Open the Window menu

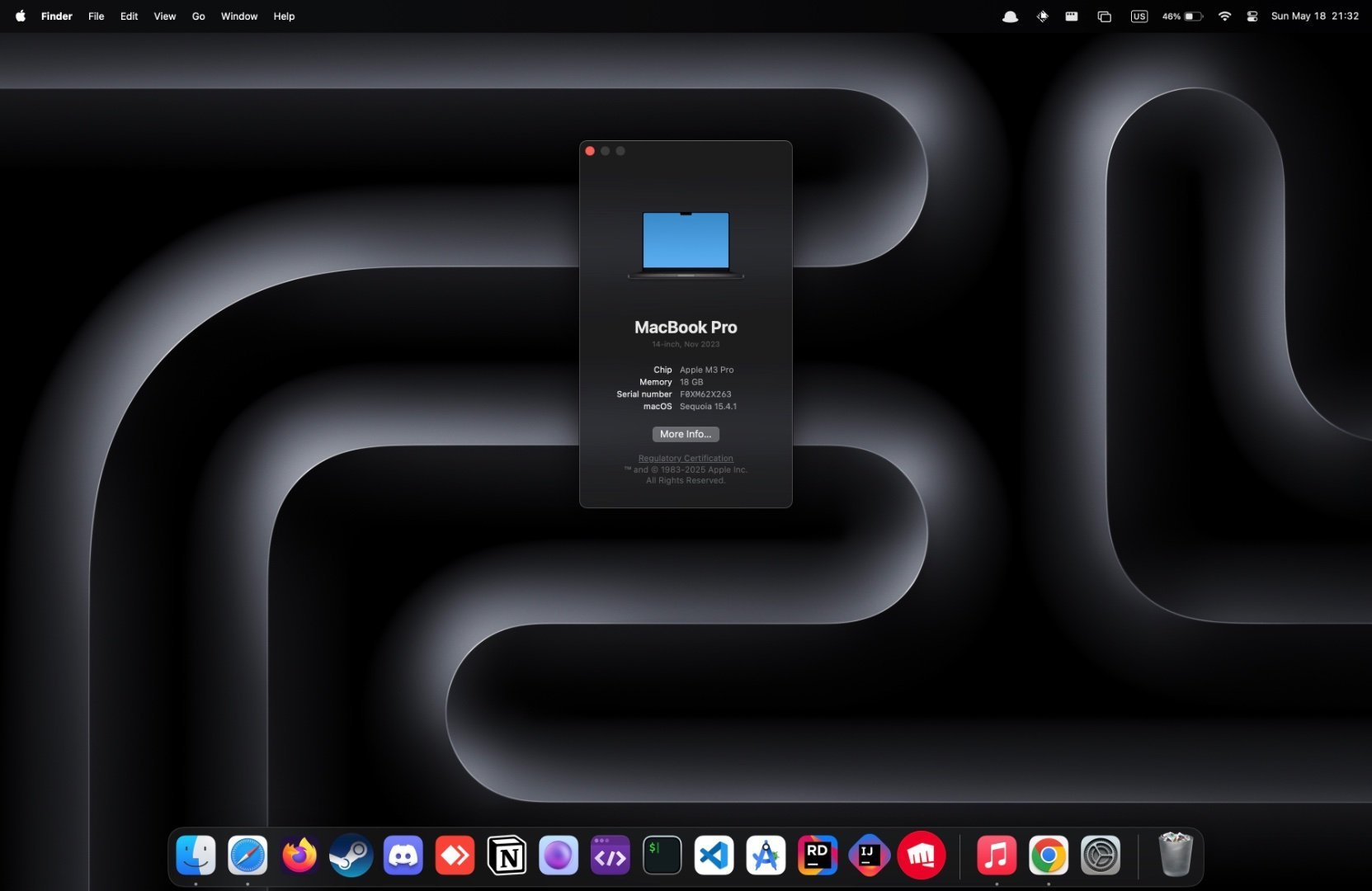click(x=239, y=16)
